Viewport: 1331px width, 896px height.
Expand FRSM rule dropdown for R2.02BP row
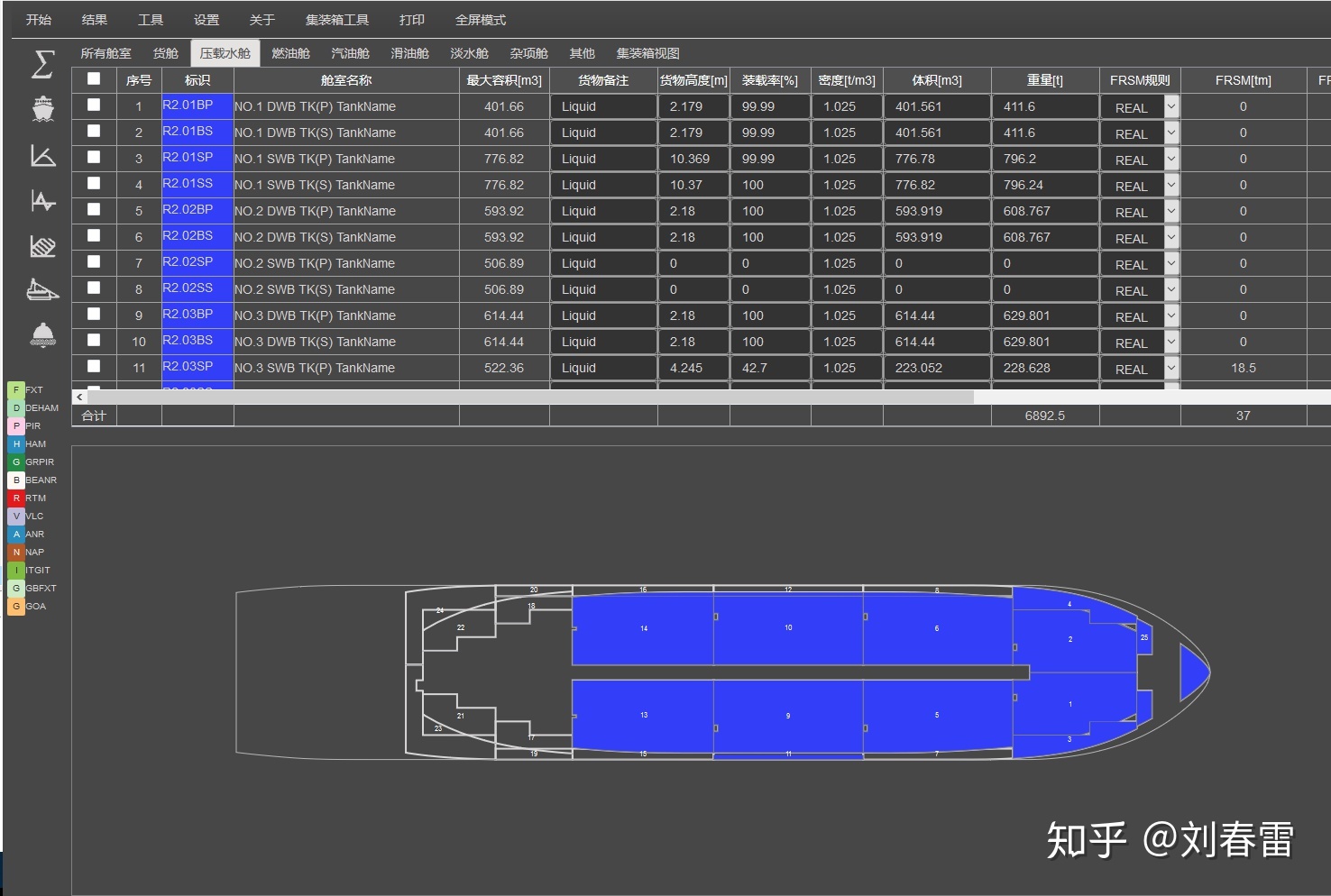tap(1170, 211)
